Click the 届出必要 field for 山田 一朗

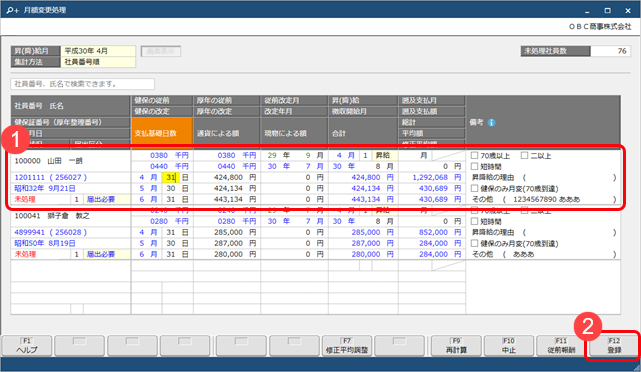point(107,199)
